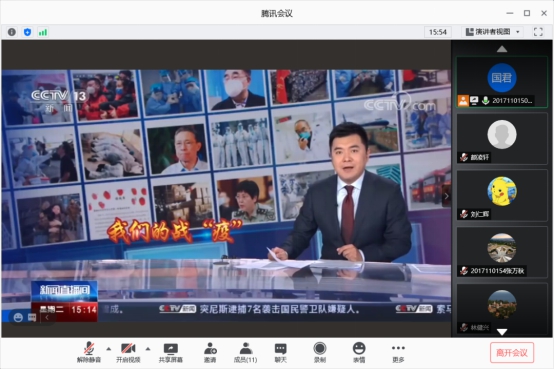Open the 更多 more menu
This screenshot has width=554, height=370.
click(x=398, y=353)
